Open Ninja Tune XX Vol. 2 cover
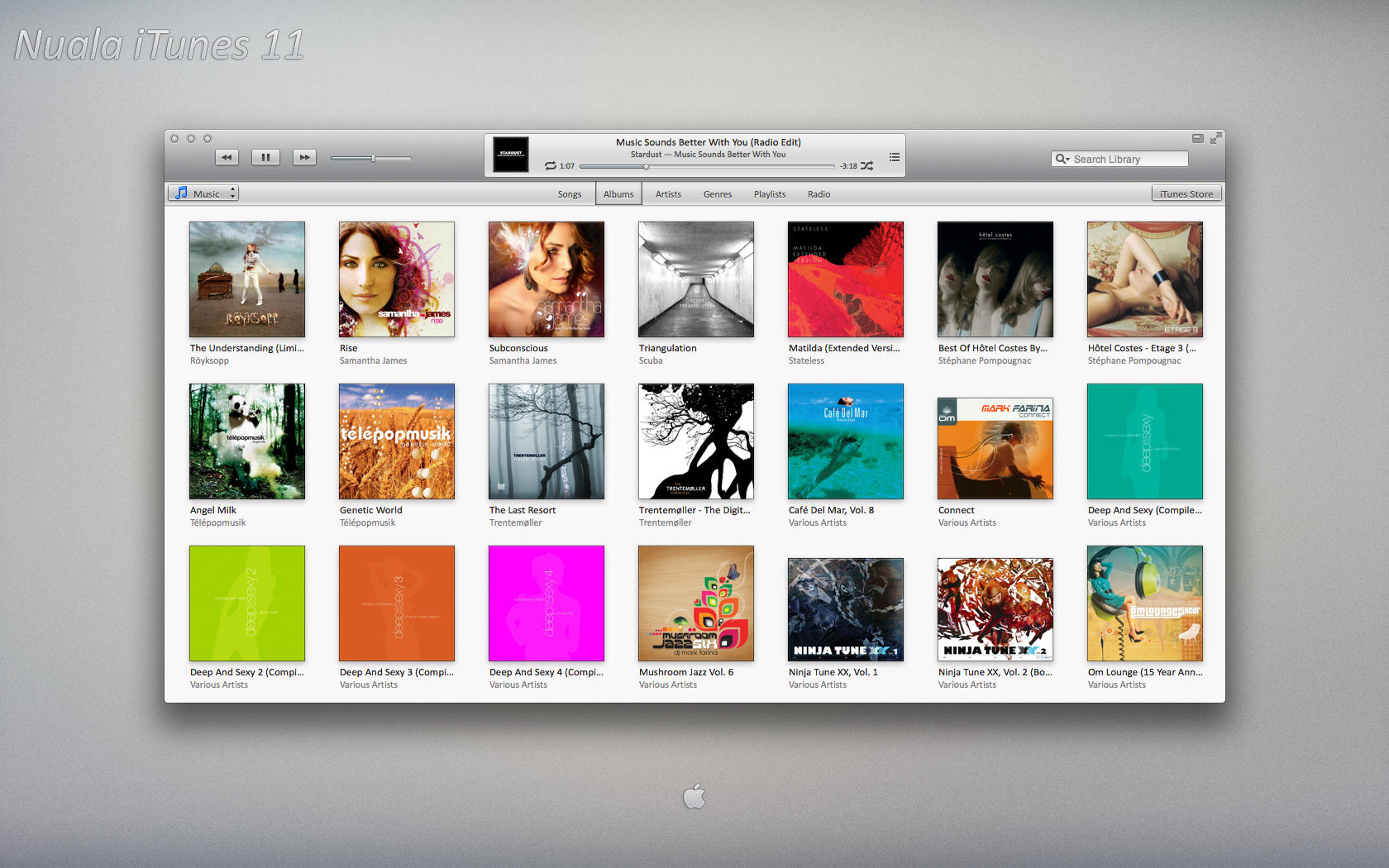Image resolution: width=1389 pixels, height=868 pixels. [x=995, y=610]
